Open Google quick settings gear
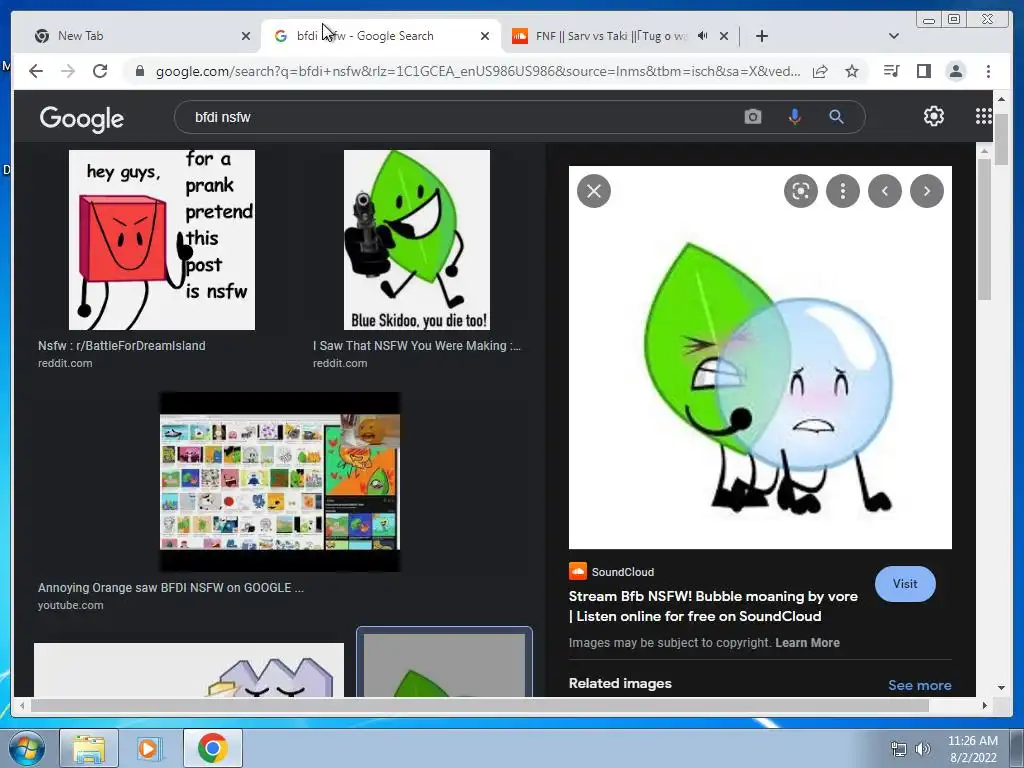Image resolution: width=1024 pixels, height=768 pixels. tap(934, 116)
